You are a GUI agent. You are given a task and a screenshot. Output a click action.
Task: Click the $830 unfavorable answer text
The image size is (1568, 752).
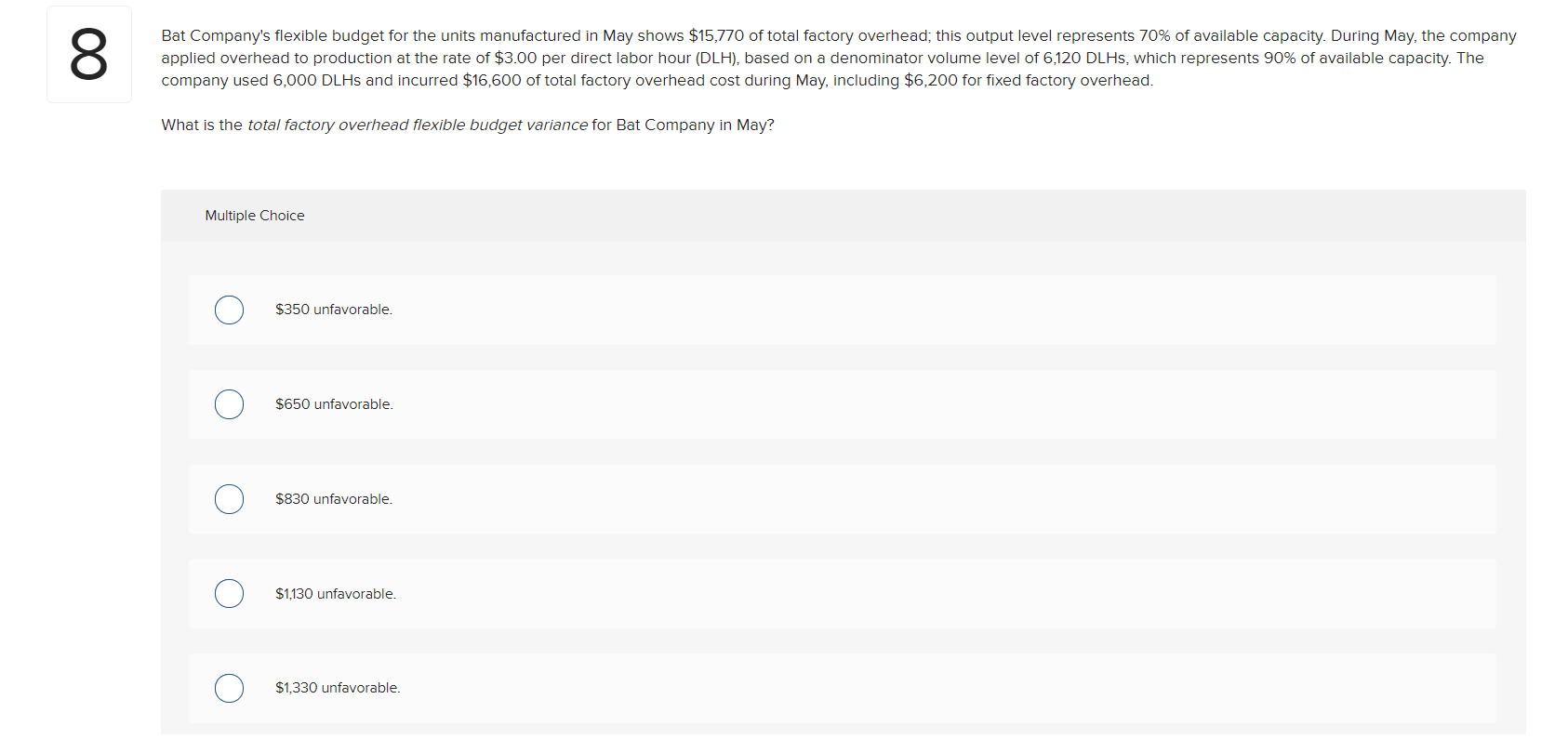pos(334,499)
